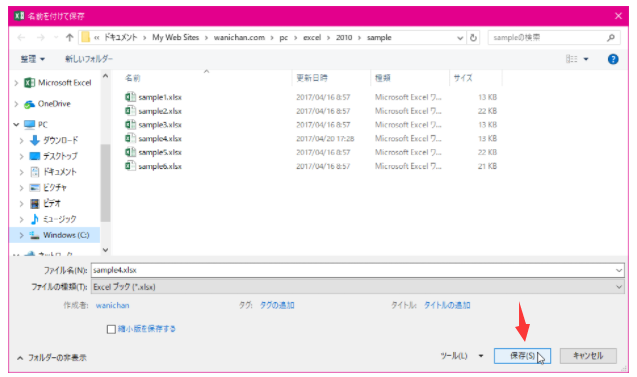
Task: Open the 整理 organize menu
Action: pos(32,59)
